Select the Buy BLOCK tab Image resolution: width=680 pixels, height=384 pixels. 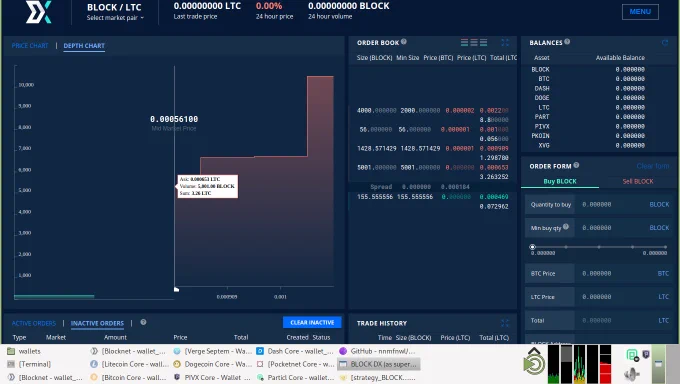point(560,181)
